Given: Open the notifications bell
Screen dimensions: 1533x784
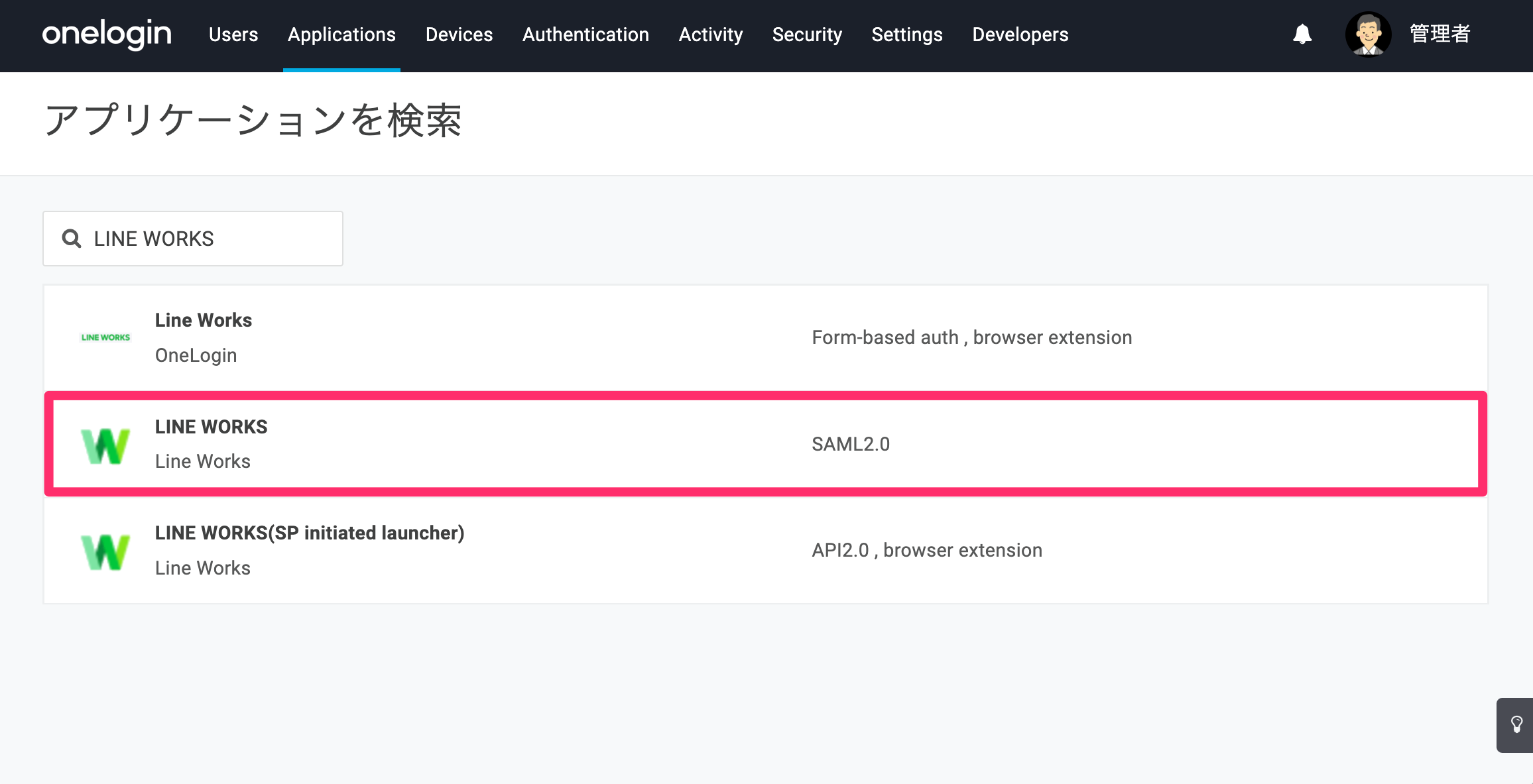Looking at the screenshot, I should [1302, 34].
